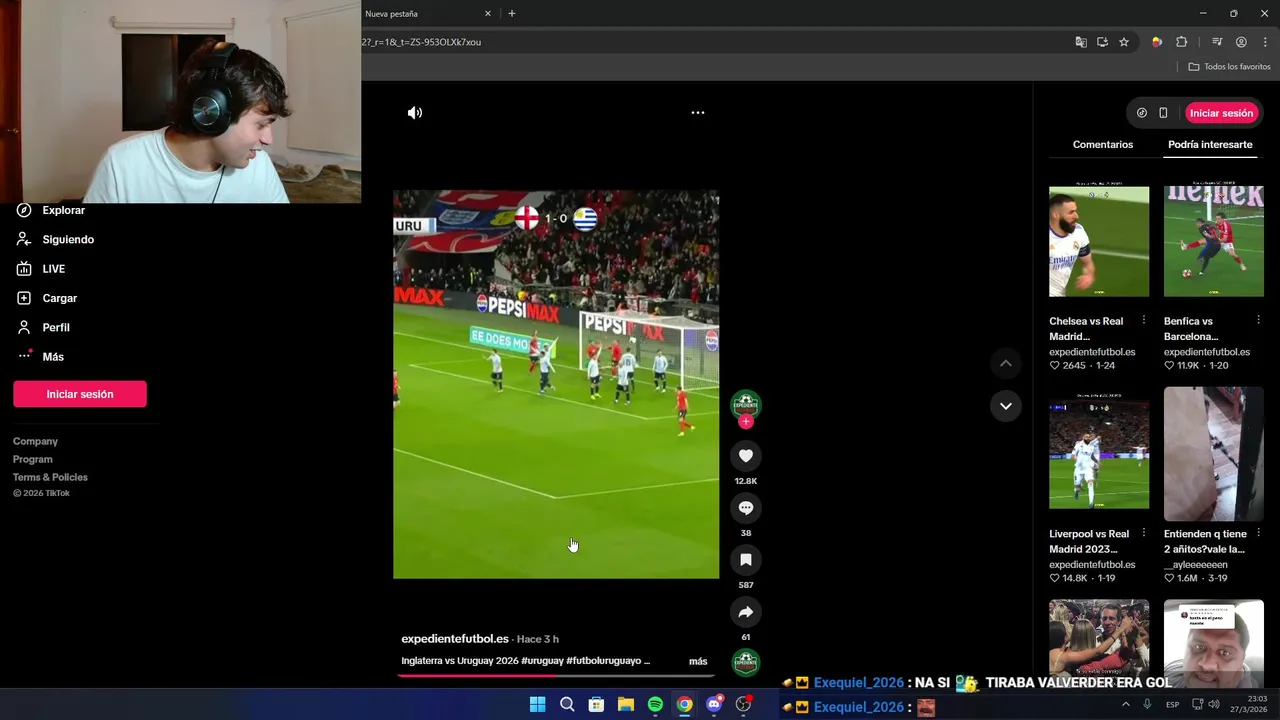Click the sidebar Iniciar sesión button
The height and width of the screenshot is (720, 1280).
pyautogui.click(x=80, y=394)
